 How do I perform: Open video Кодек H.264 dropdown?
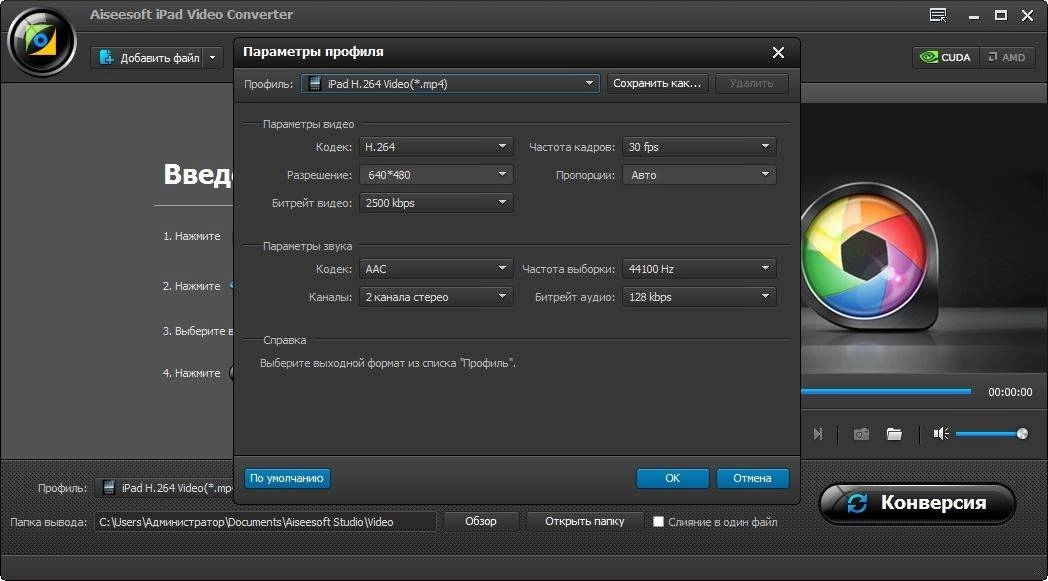click(436, 146)
